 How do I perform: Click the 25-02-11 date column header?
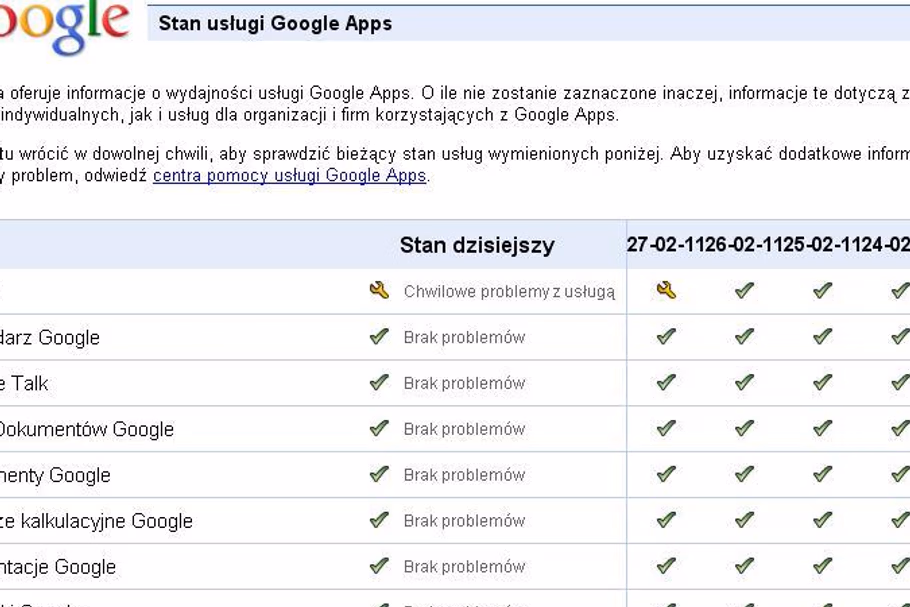tap(822, 245)
